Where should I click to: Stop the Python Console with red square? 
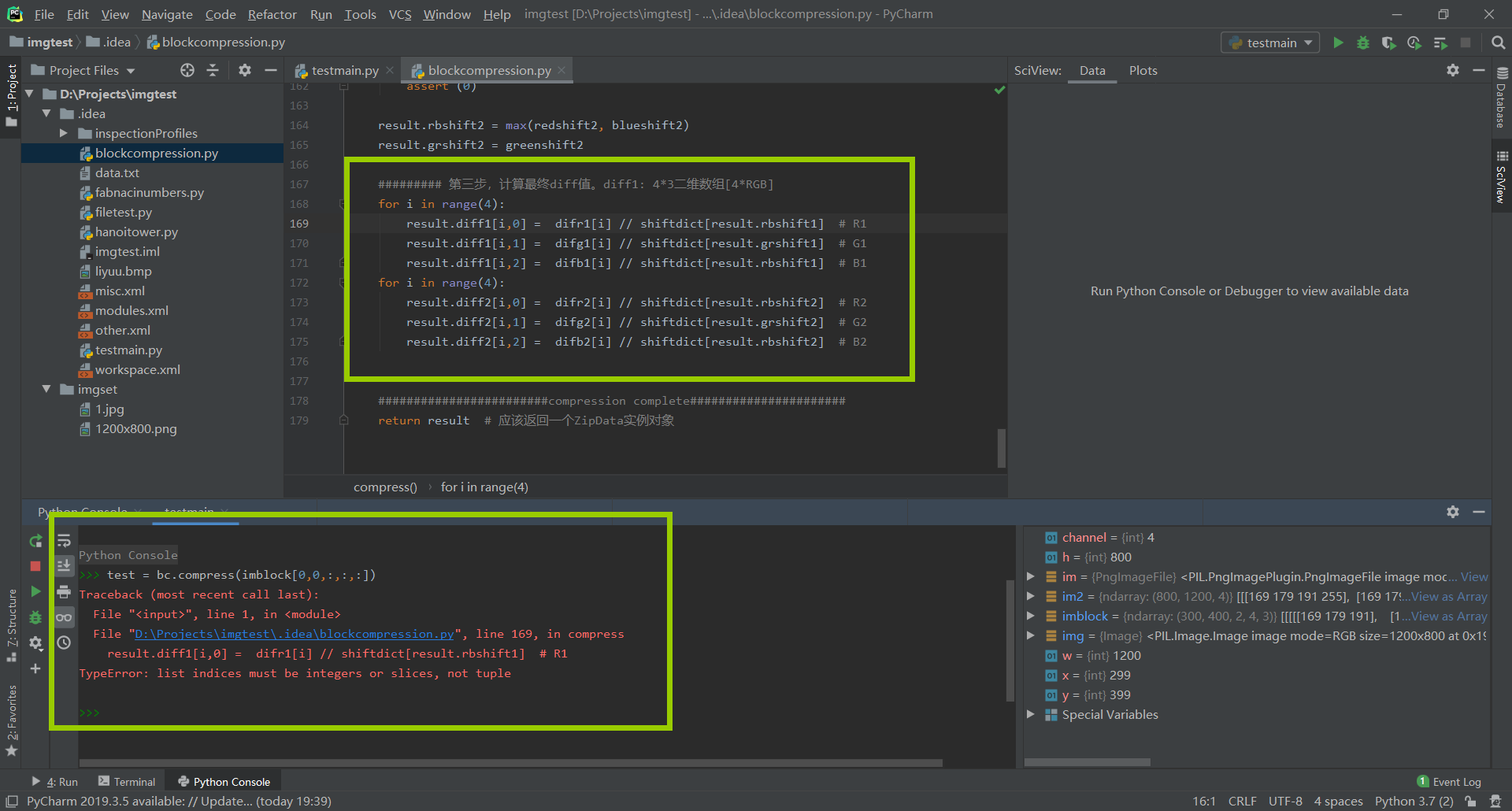pos(35,566)
